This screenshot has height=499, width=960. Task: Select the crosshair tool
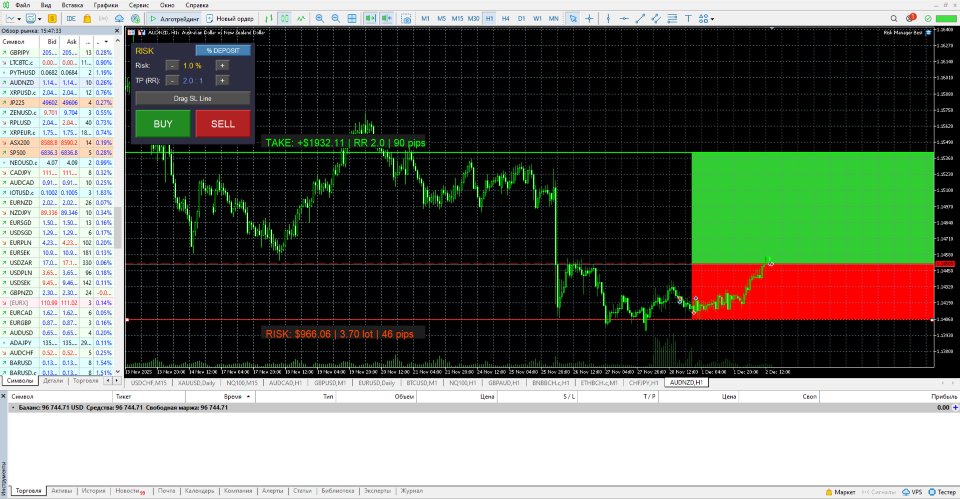click(x=589, y=18)
